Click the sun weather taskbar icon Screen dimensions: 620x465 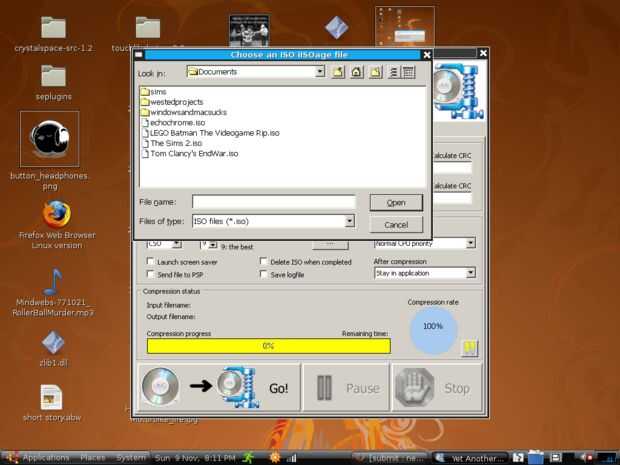click(x=274, y=458)
